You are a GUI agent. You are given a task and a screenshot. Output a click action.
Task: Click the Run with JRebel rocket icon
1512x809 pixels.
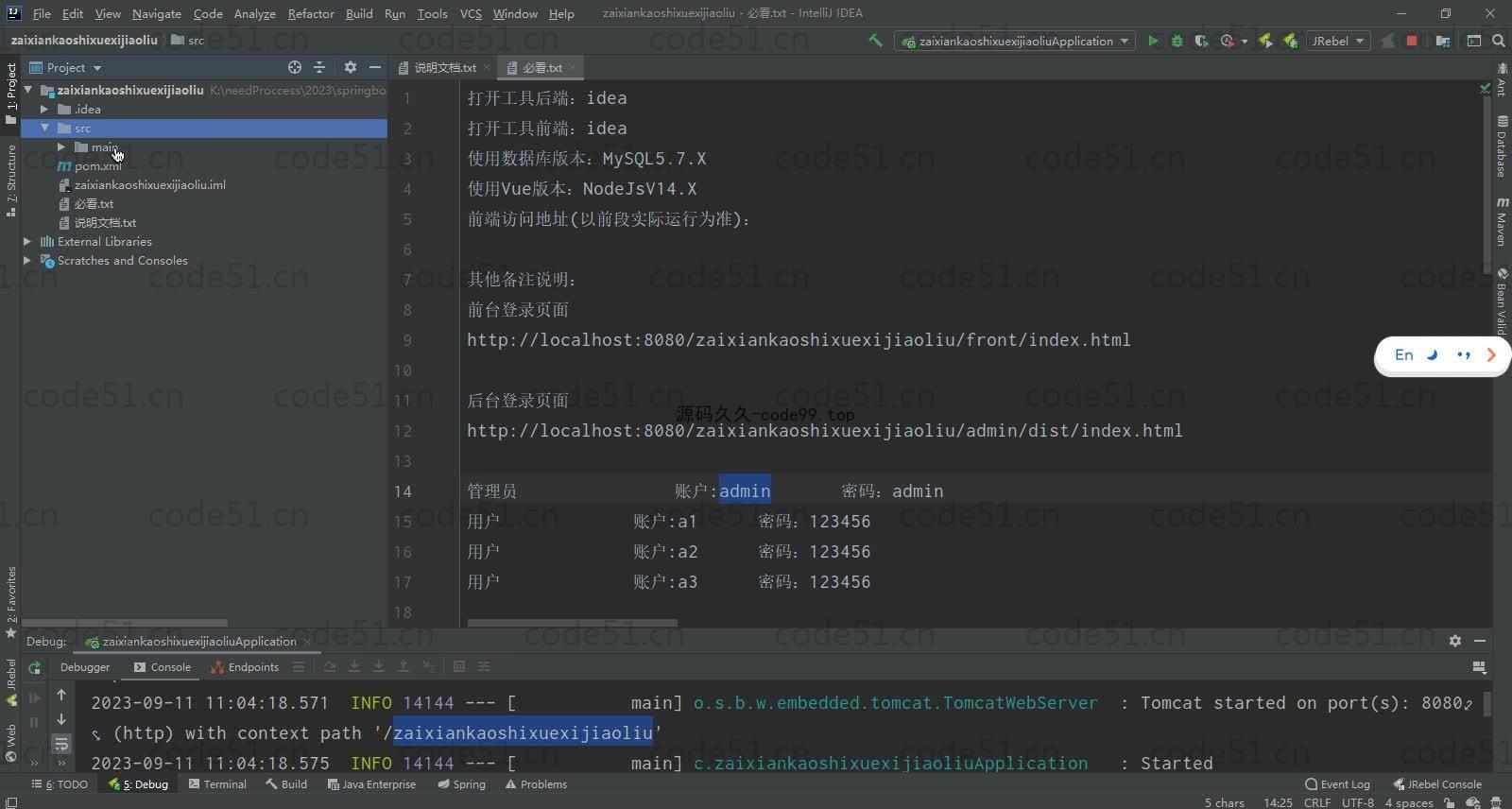point(1265,41)
